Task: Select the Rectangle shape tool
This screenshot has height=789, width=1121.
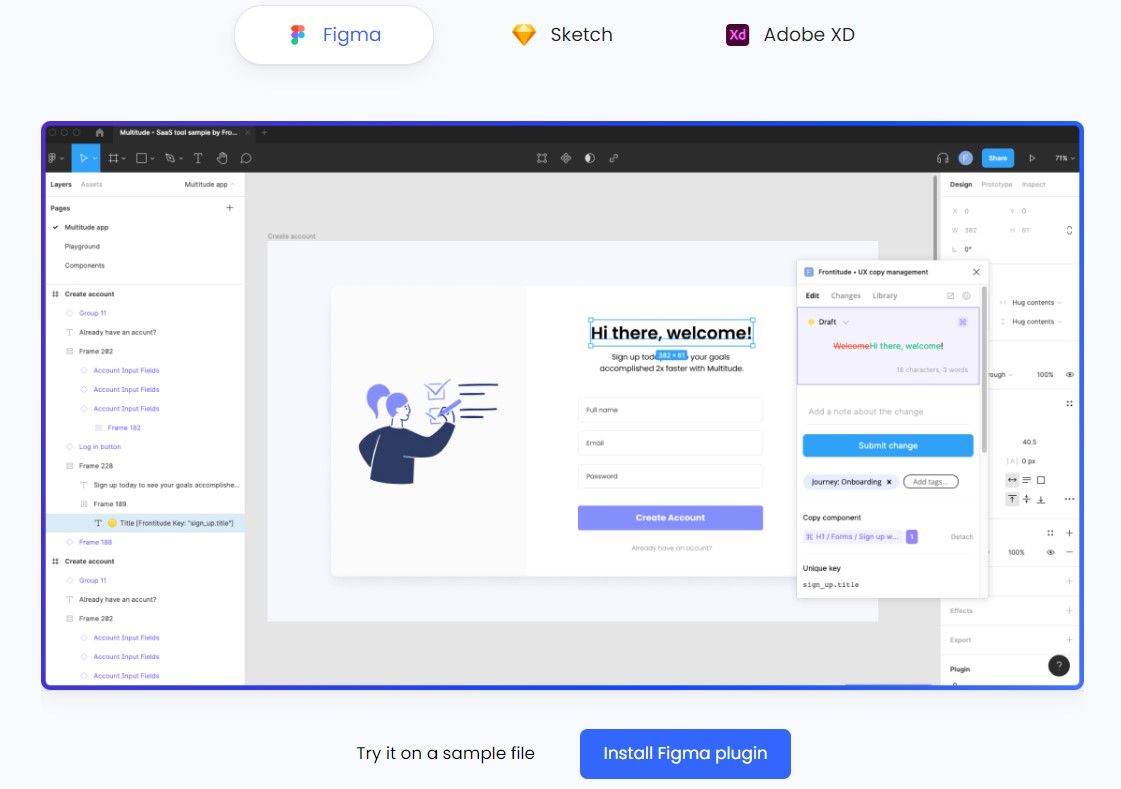Action: click(144, 158)
